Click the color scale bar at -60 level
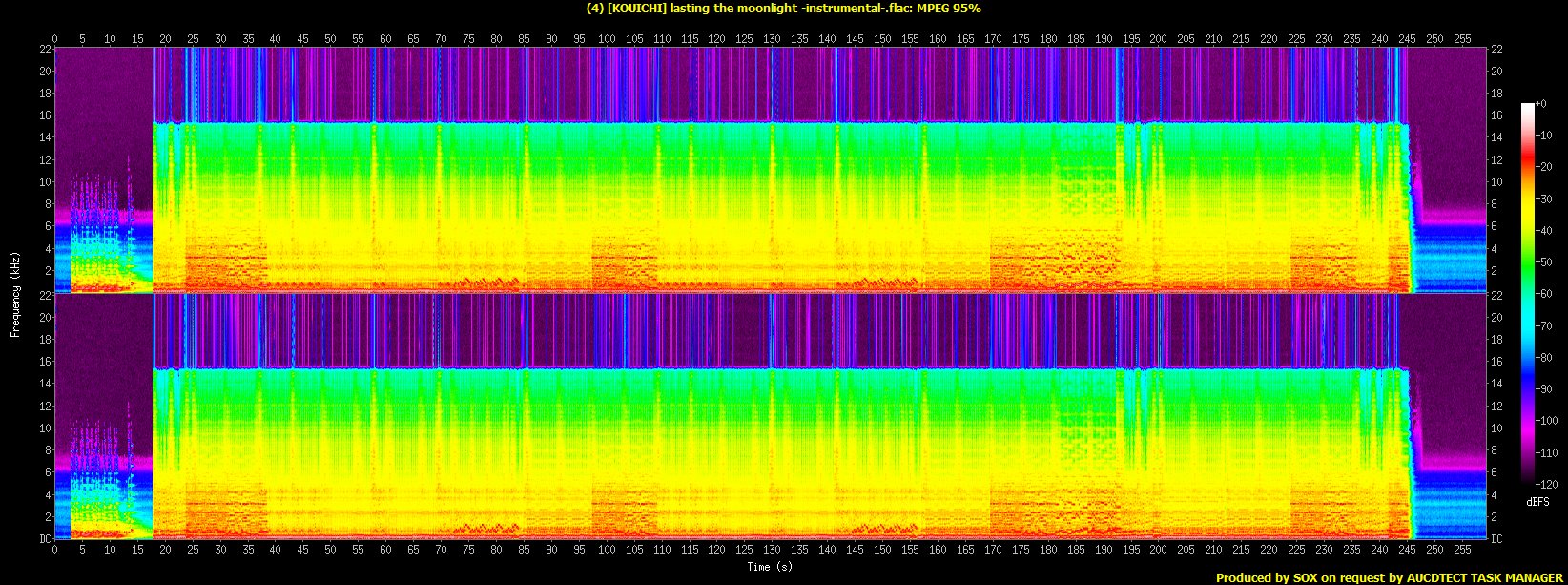The image size is (1568, 585). pyautogui.click(x=1527, y=294)
